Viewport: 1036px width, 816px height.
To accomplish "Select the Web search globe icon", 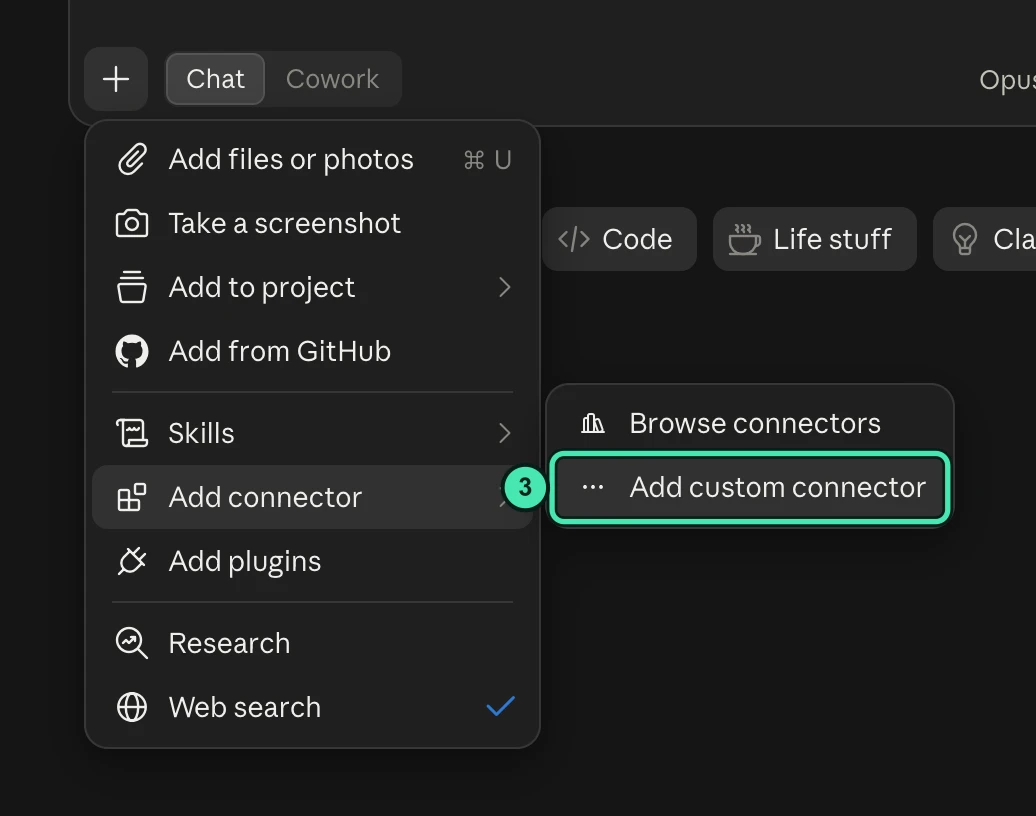I will tap(131, 707).
